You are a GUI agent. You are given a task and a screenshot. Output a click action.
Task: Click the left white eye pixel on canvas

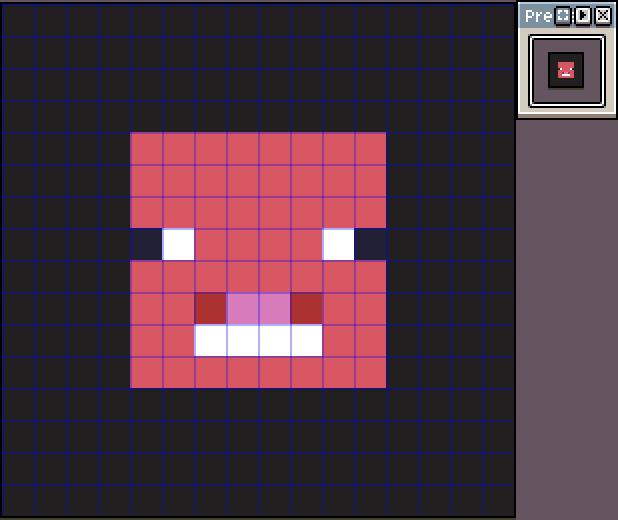(x=179, y=244)
